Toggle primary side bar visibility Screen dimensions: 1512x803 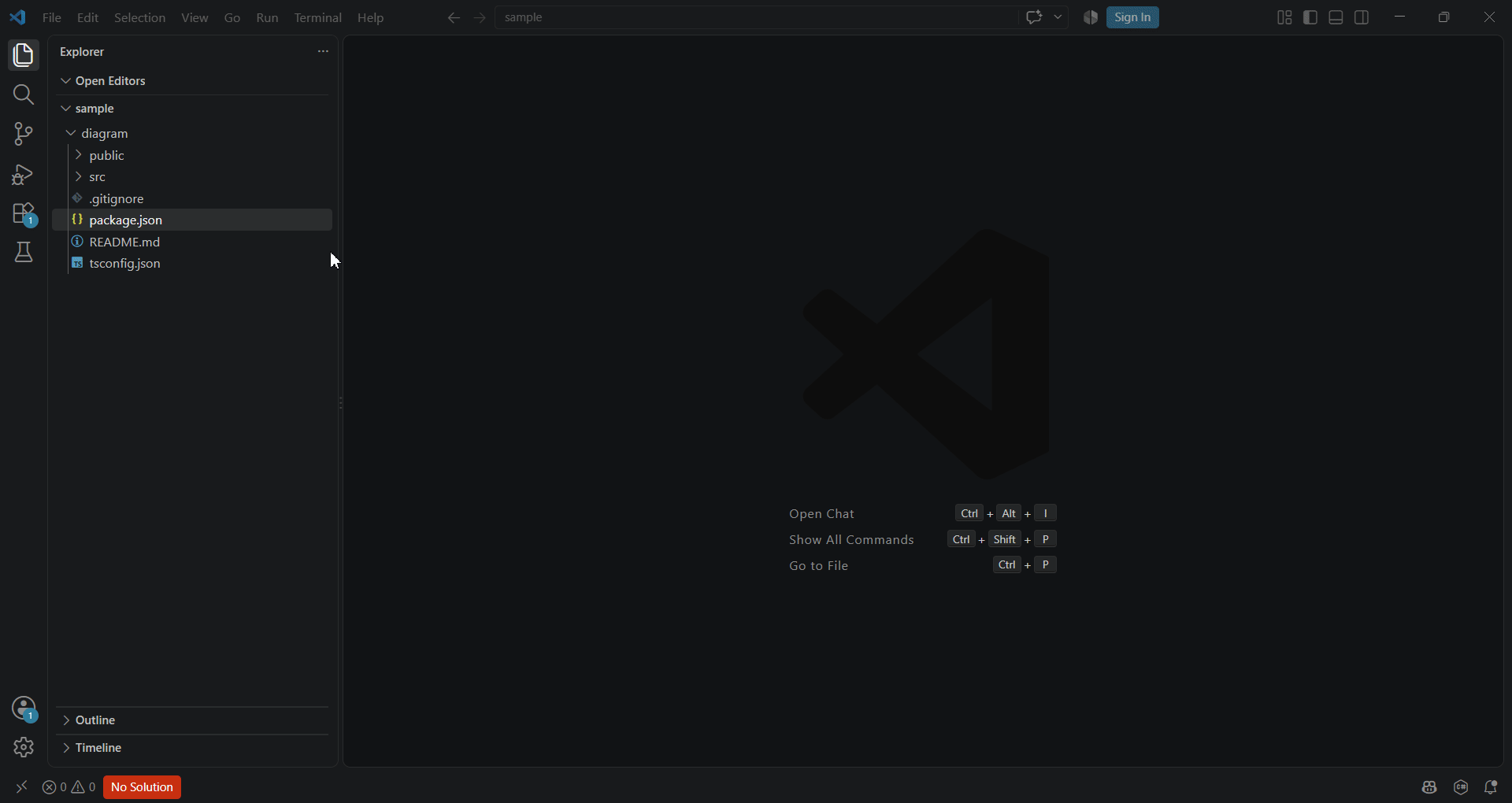[x=1310, y=17]
